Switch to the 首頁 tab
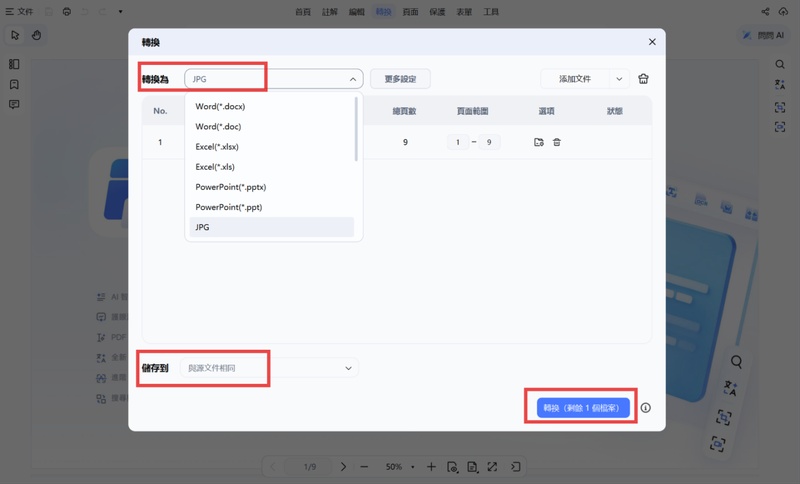 click(x=303, y=12)
